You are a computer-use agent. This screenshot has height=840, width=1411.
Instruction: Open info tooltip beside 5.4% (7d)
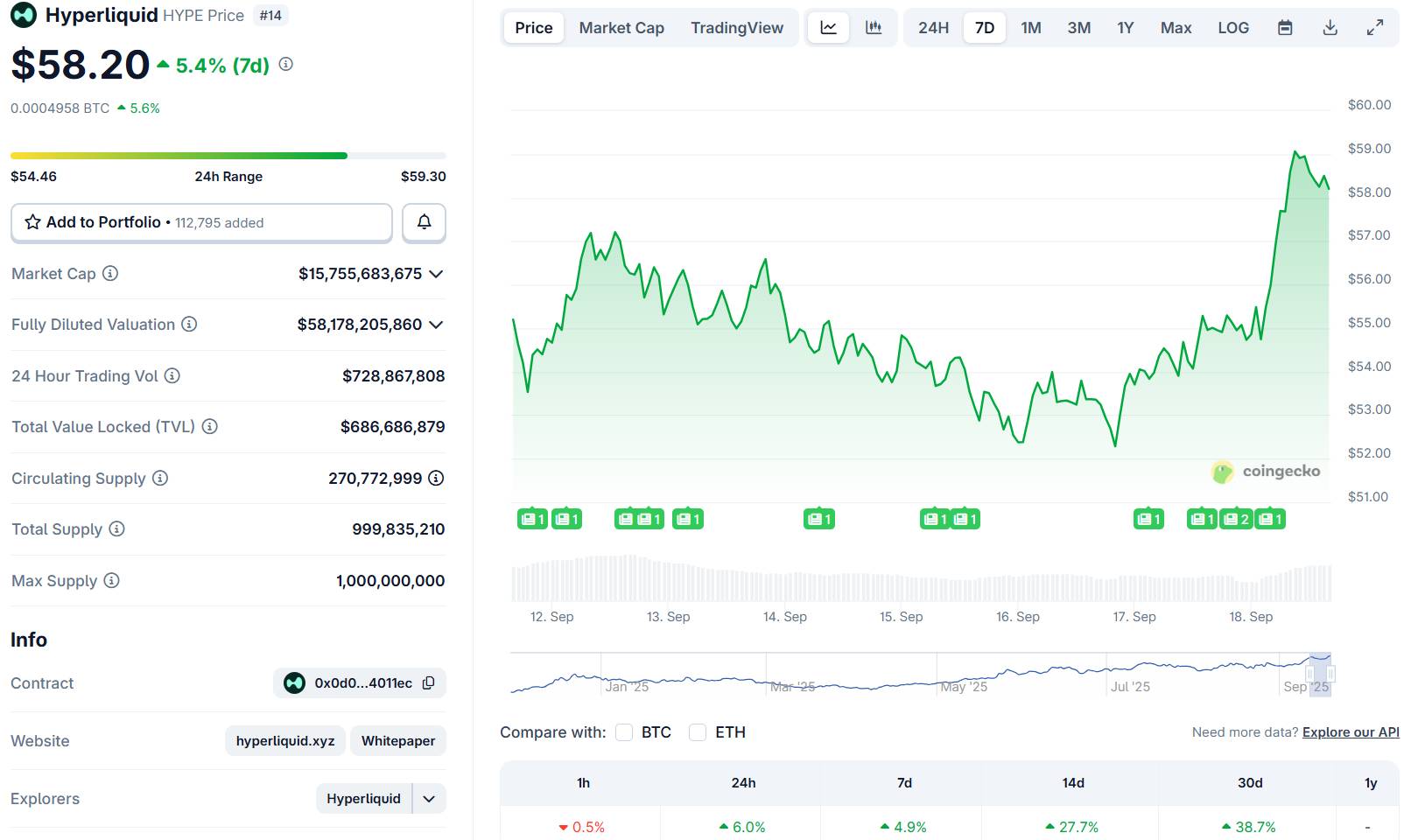click(x=285, y=64)
